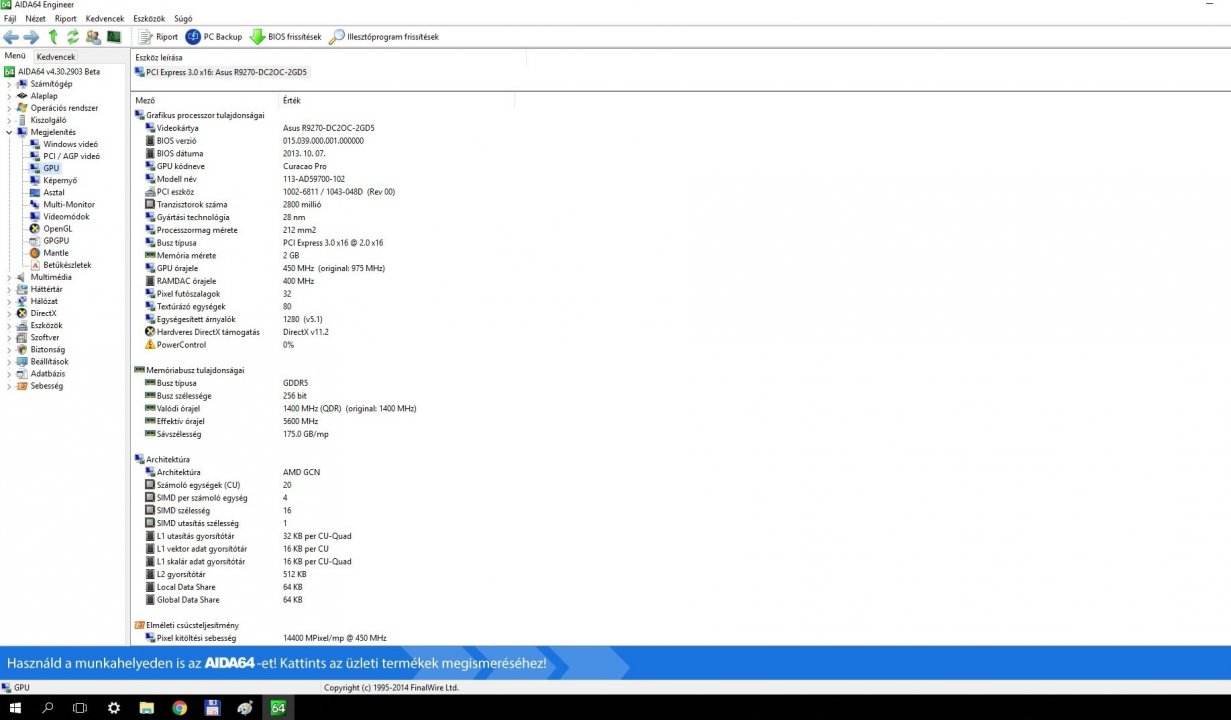Screen dimensions: 1231x720
Task: Open the user management toolbar icon
Action: 93,37
